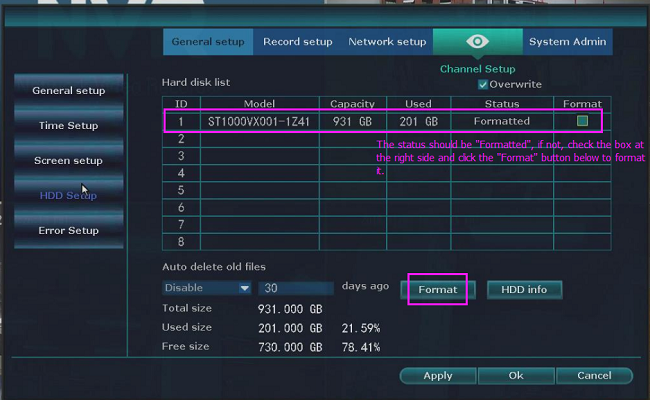Screen dimensions: 650x400
Task: Open the Network setup tab
Action: [387, 42]
